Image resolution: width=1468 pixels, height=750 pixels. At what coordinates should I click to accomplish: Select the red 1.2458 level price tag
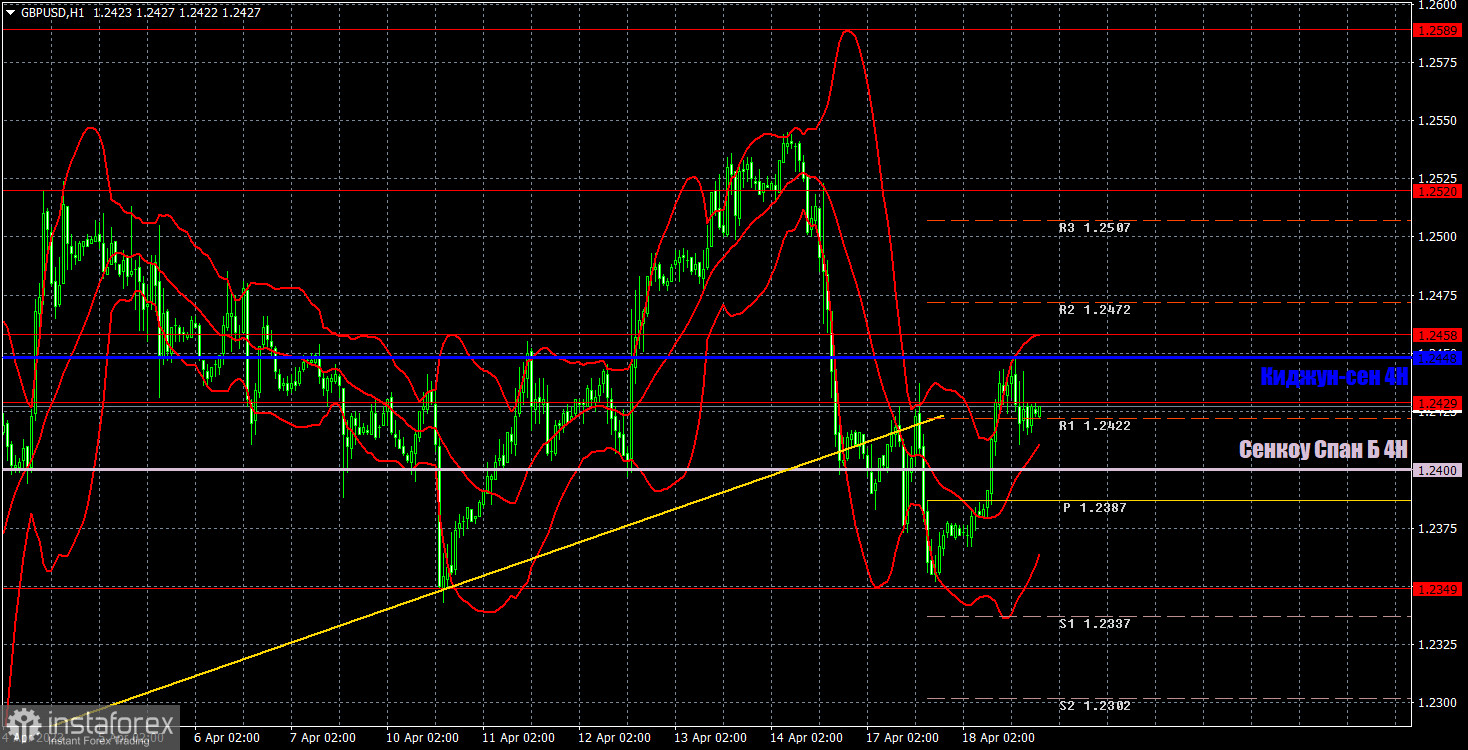pyautogui.click(x=1438, y=335)
